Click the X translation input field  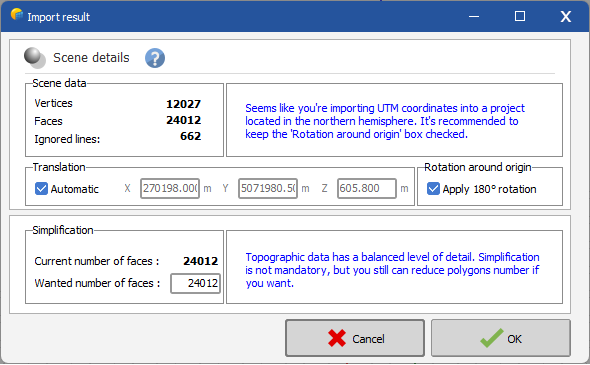[x=170, y=188]
